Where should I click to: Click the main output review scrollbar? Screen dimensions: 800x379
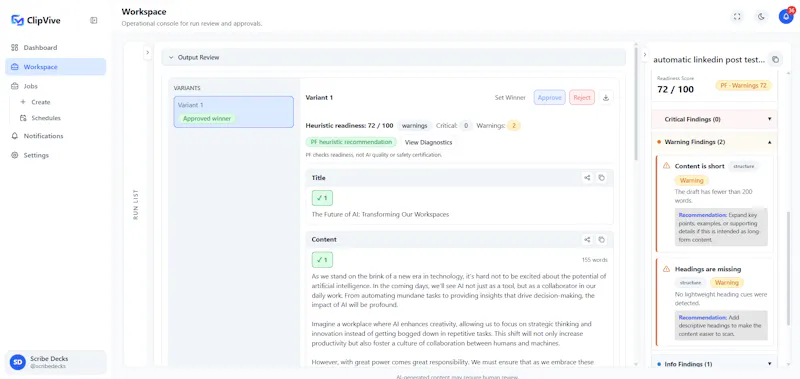pyautogui.click(x=636, y=105)
